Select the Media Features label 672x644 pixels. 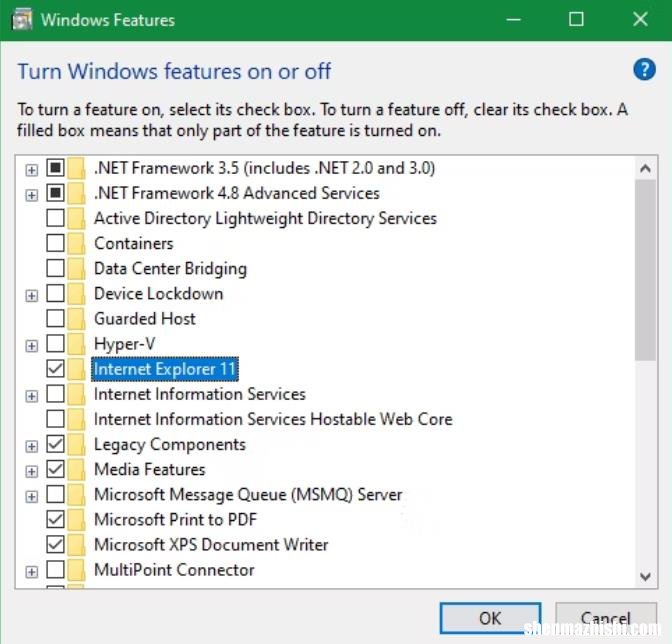(x=150, y=470)
